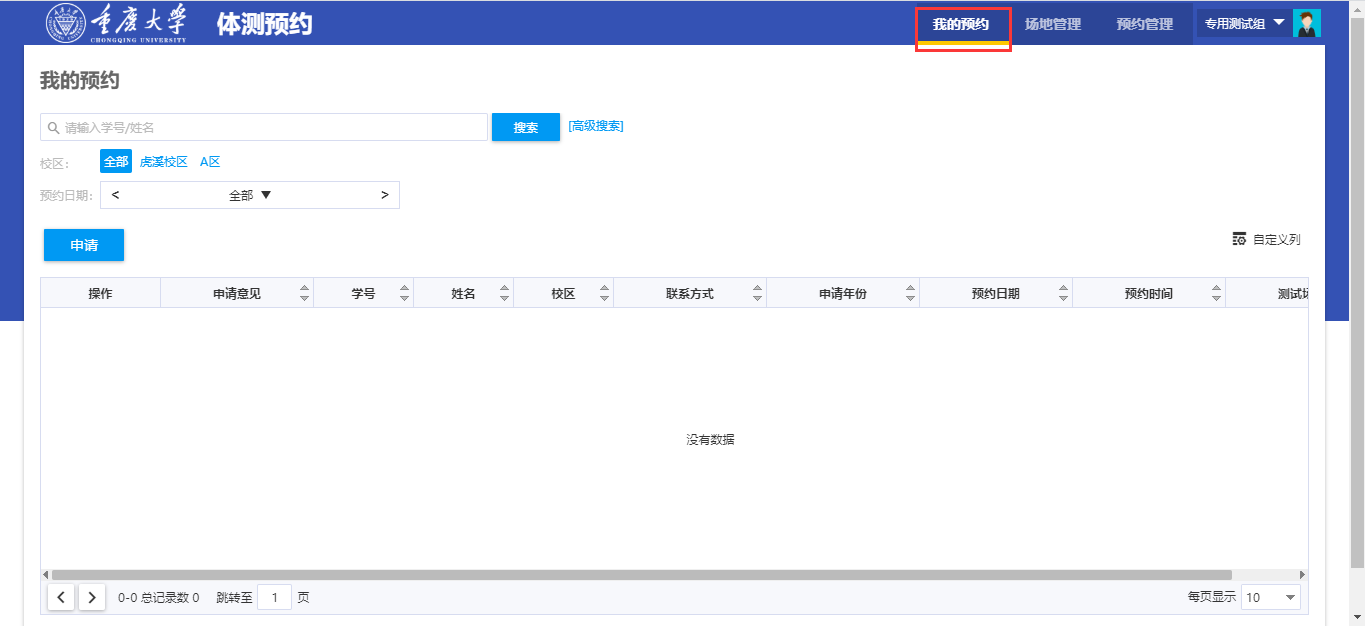Sort by 联系方式 column arrows
Viewport: 1365px width, 626px height.
pyautogui.click(x=757, y=294)
